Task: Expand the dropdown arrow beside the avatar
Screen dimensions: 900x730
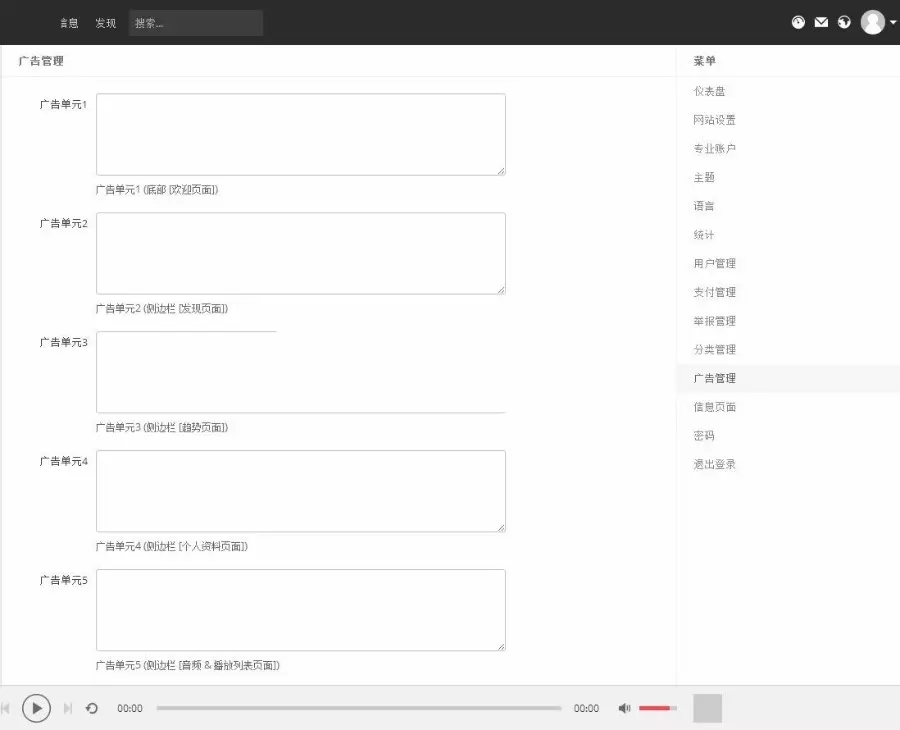Action: click(x=893, y=23)
